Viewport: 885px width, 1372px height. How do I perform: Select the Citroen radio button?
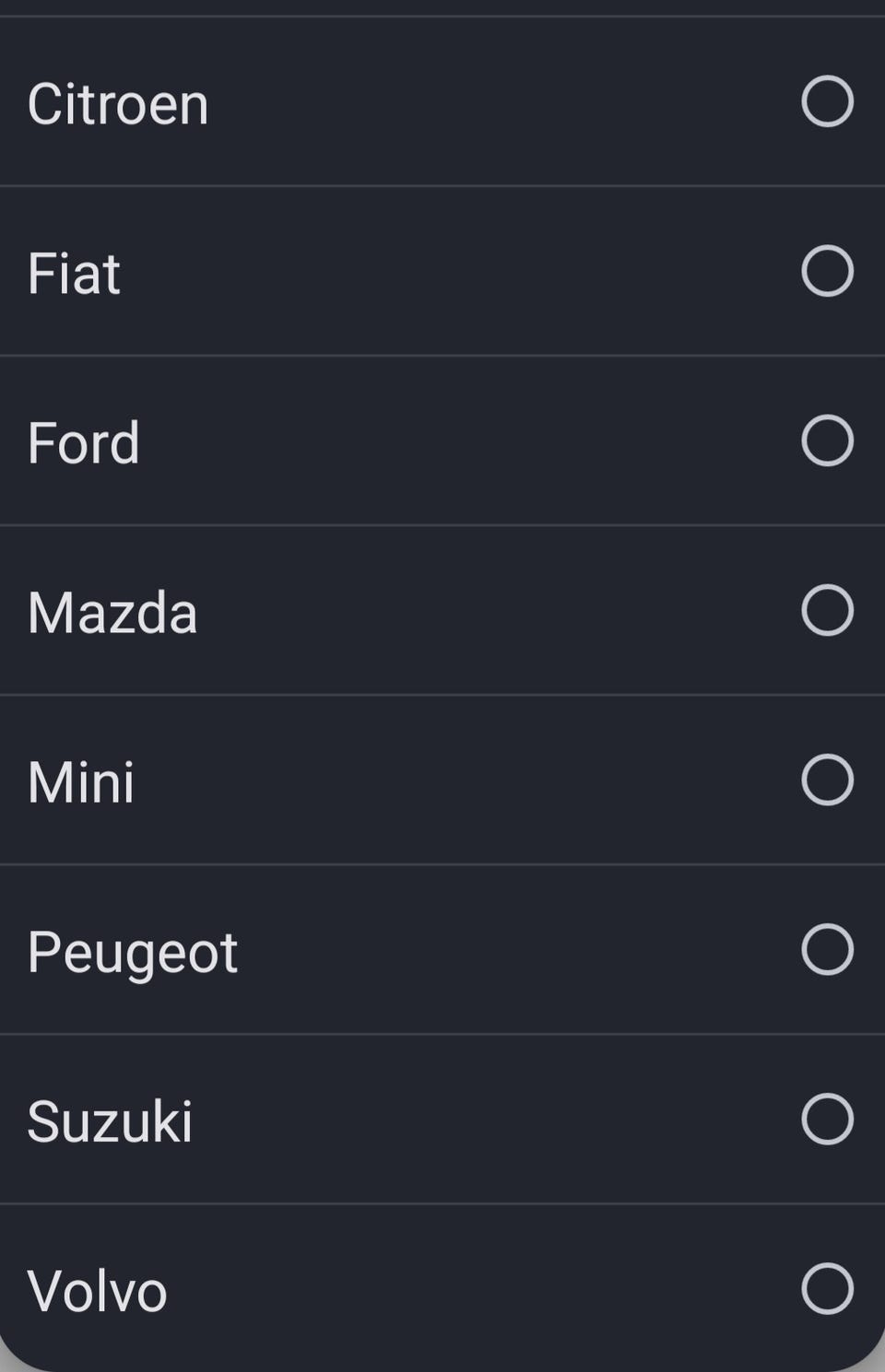coord(827,101)
